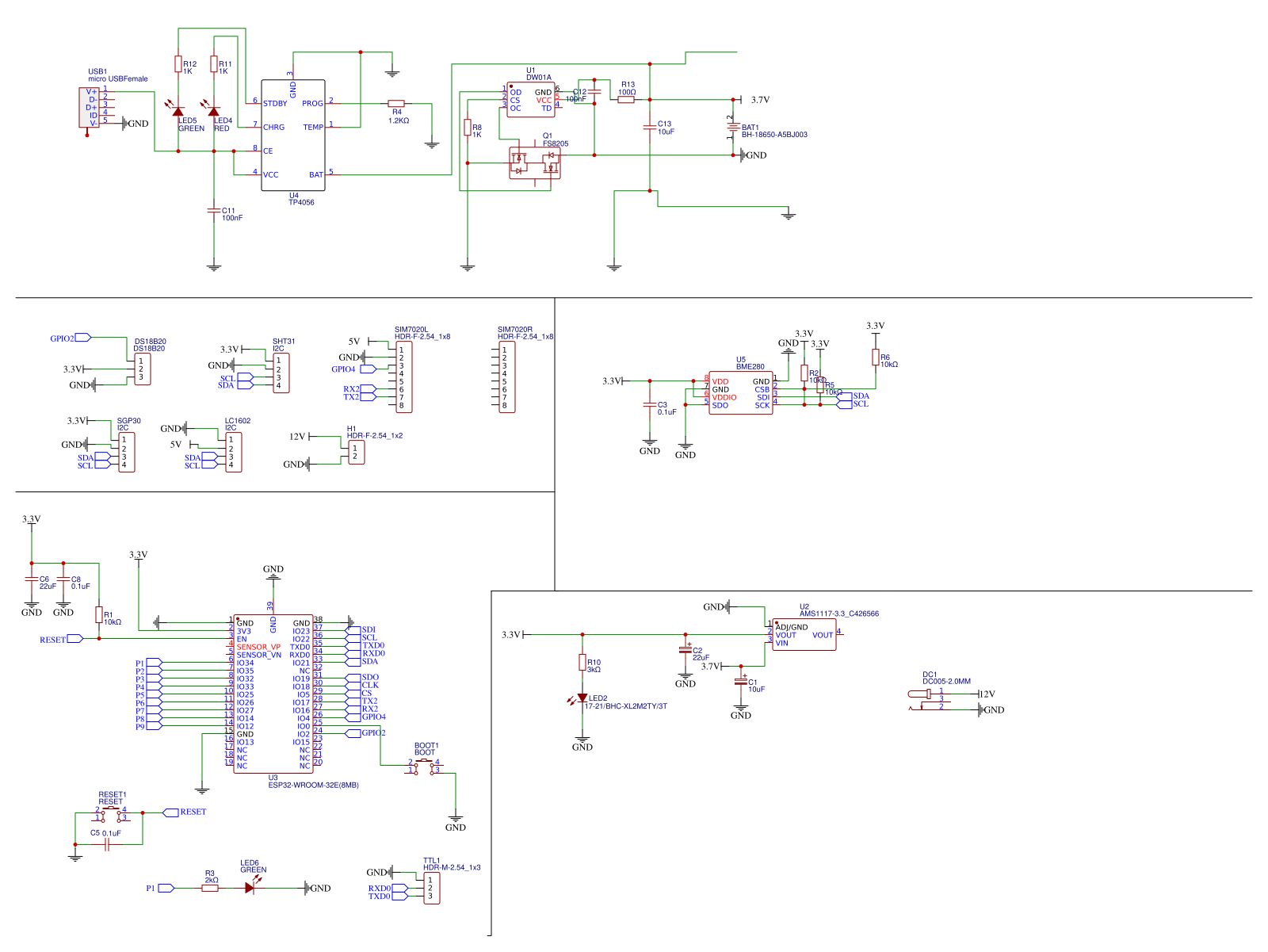Pick capacitor C5 0.1uF
Image resolution: width=1268 pixels, height=952 pixels.
click(107, 845)
